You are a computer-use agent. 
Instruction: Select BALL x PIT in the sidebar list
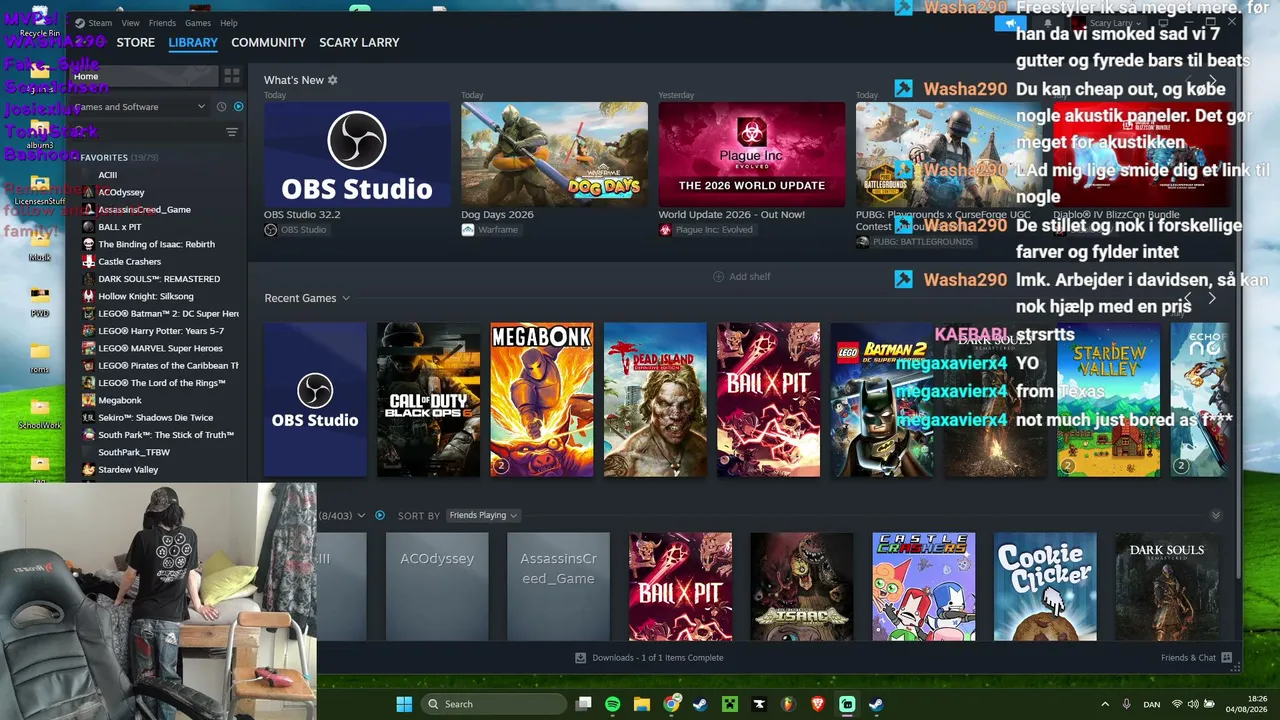pos(119,227)
